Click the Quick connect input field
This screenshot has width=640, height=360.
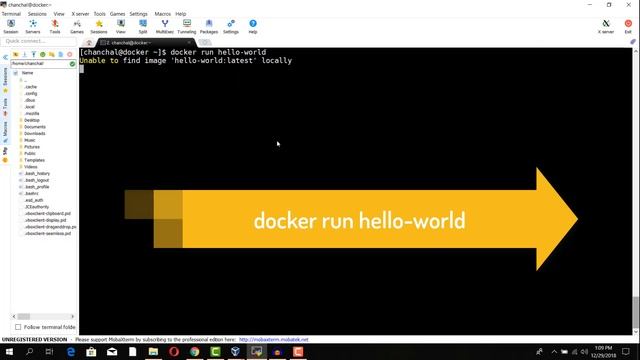point(39,41)
